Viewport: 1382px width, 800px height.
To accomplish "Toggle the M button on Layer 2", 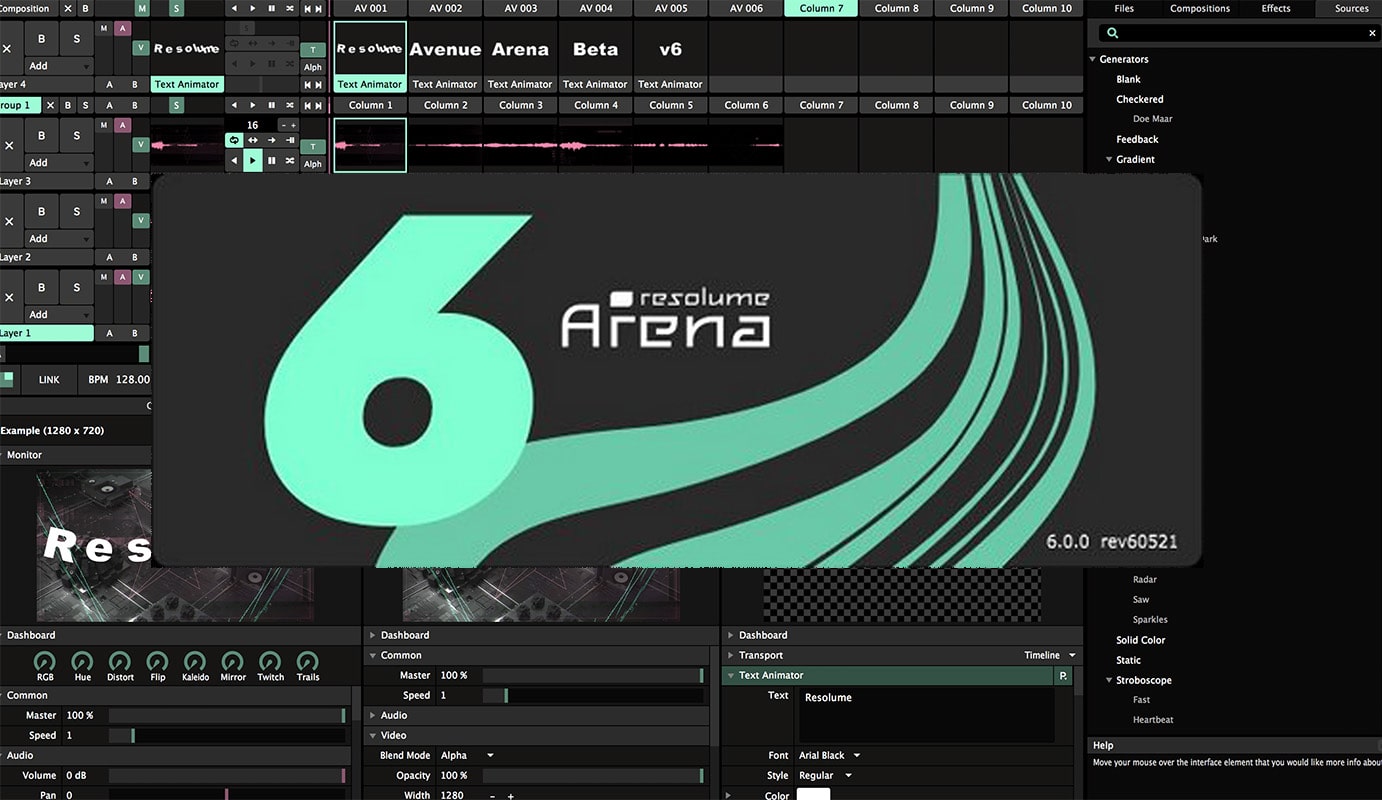I will pyautogui.click(x=104, y=201).
